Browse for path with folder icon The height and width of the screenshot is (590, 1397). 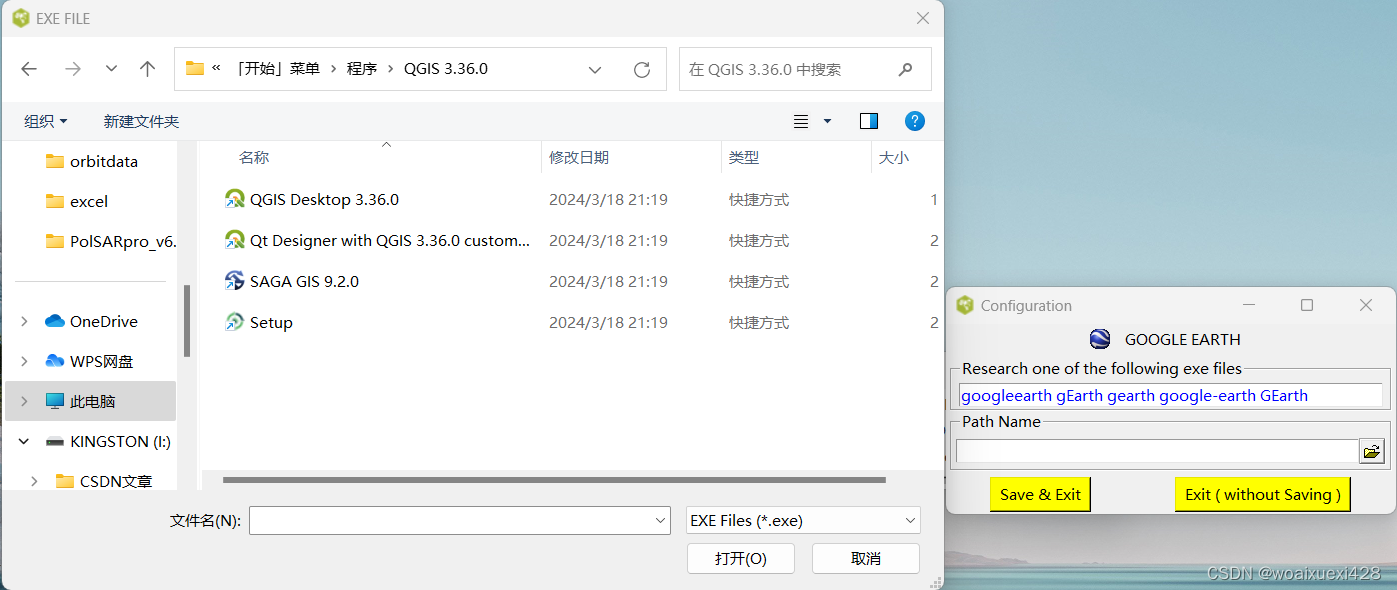1372,452
